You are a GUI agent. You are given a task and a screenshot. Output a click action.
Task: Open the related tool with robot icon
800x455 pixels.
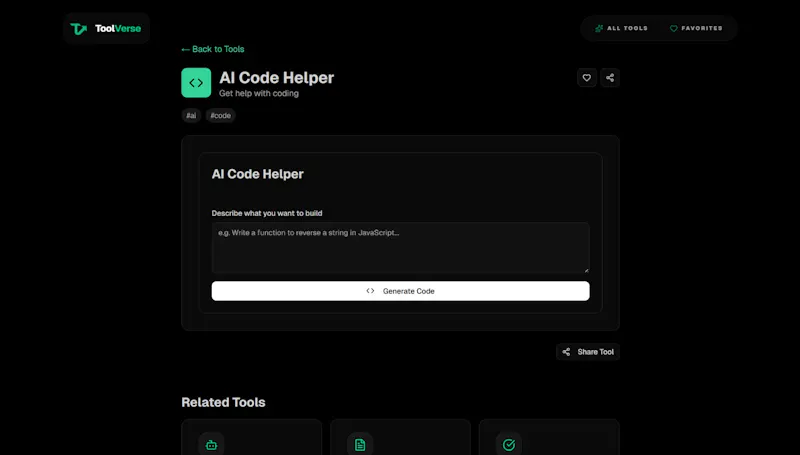252,438
